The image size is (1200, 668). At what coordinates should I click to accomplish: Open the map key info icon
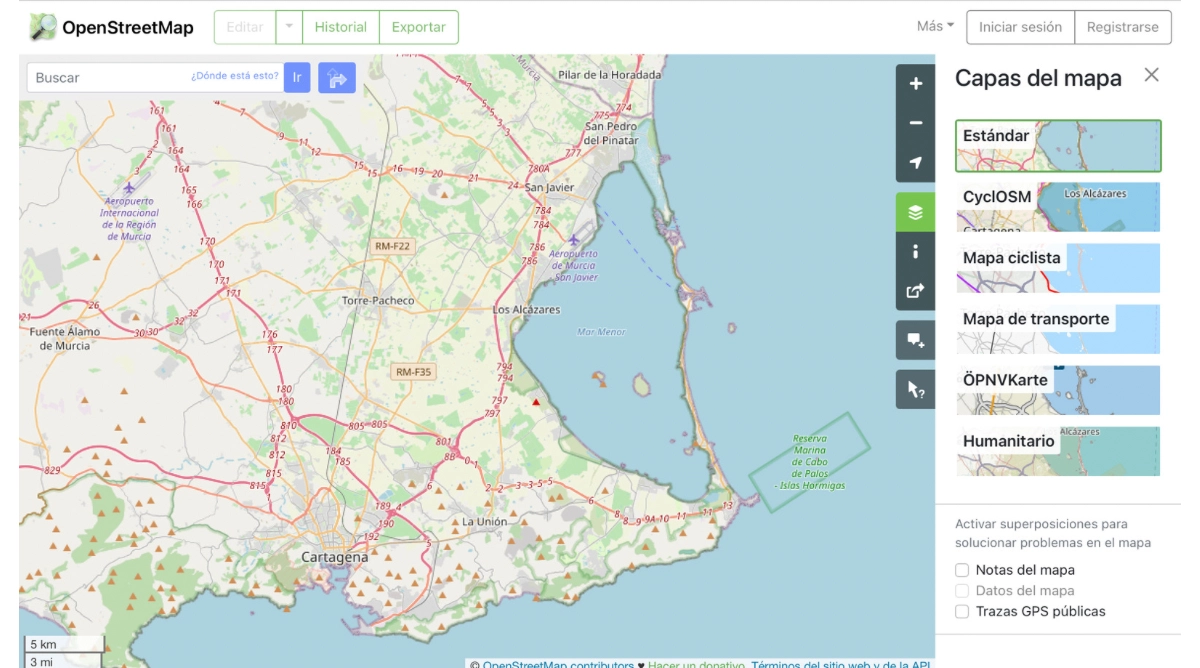pos(915,251)
